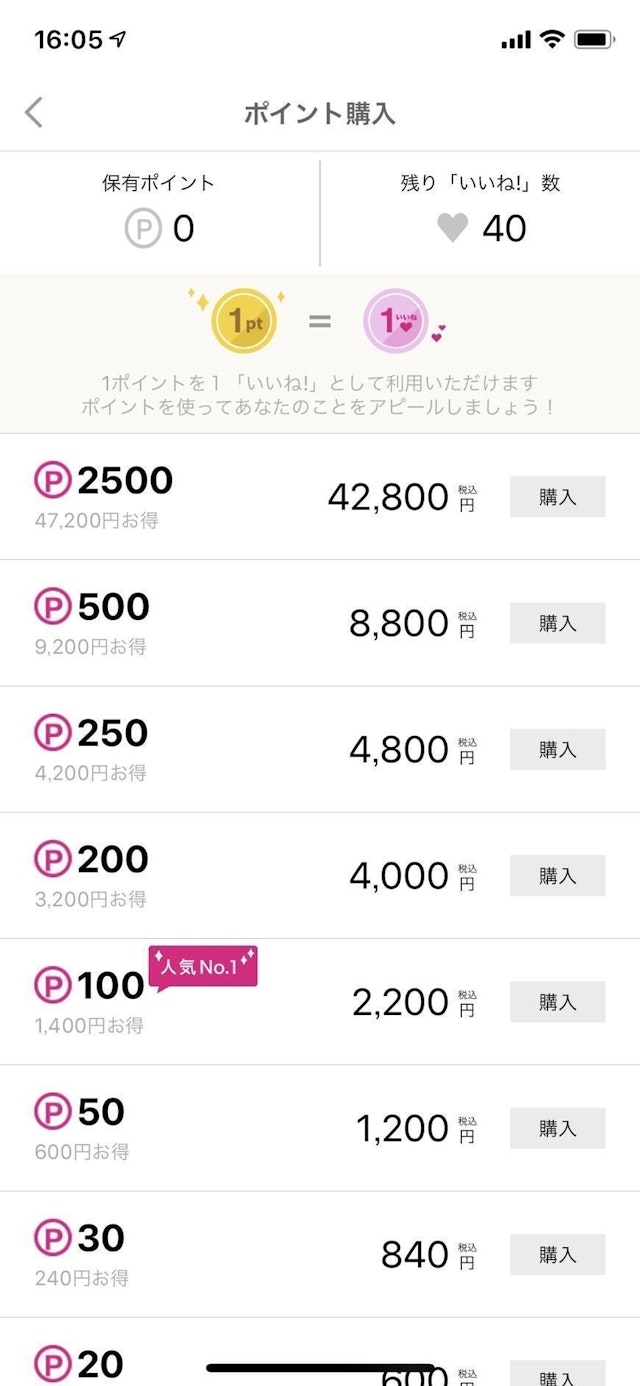This screenshot has height=1386, width=640.
Task: Tap the owned points P icon
Action: pyautogui.click(x=143, y=229)
